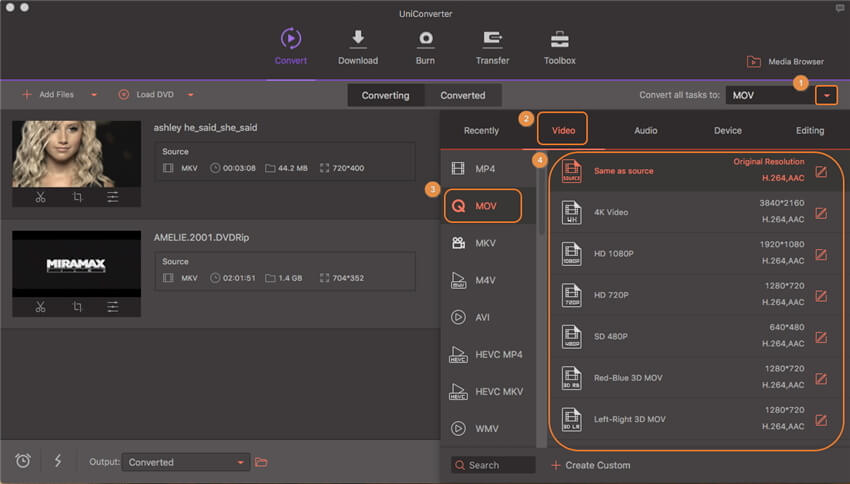Open the Toolbox section

point(559,47)
